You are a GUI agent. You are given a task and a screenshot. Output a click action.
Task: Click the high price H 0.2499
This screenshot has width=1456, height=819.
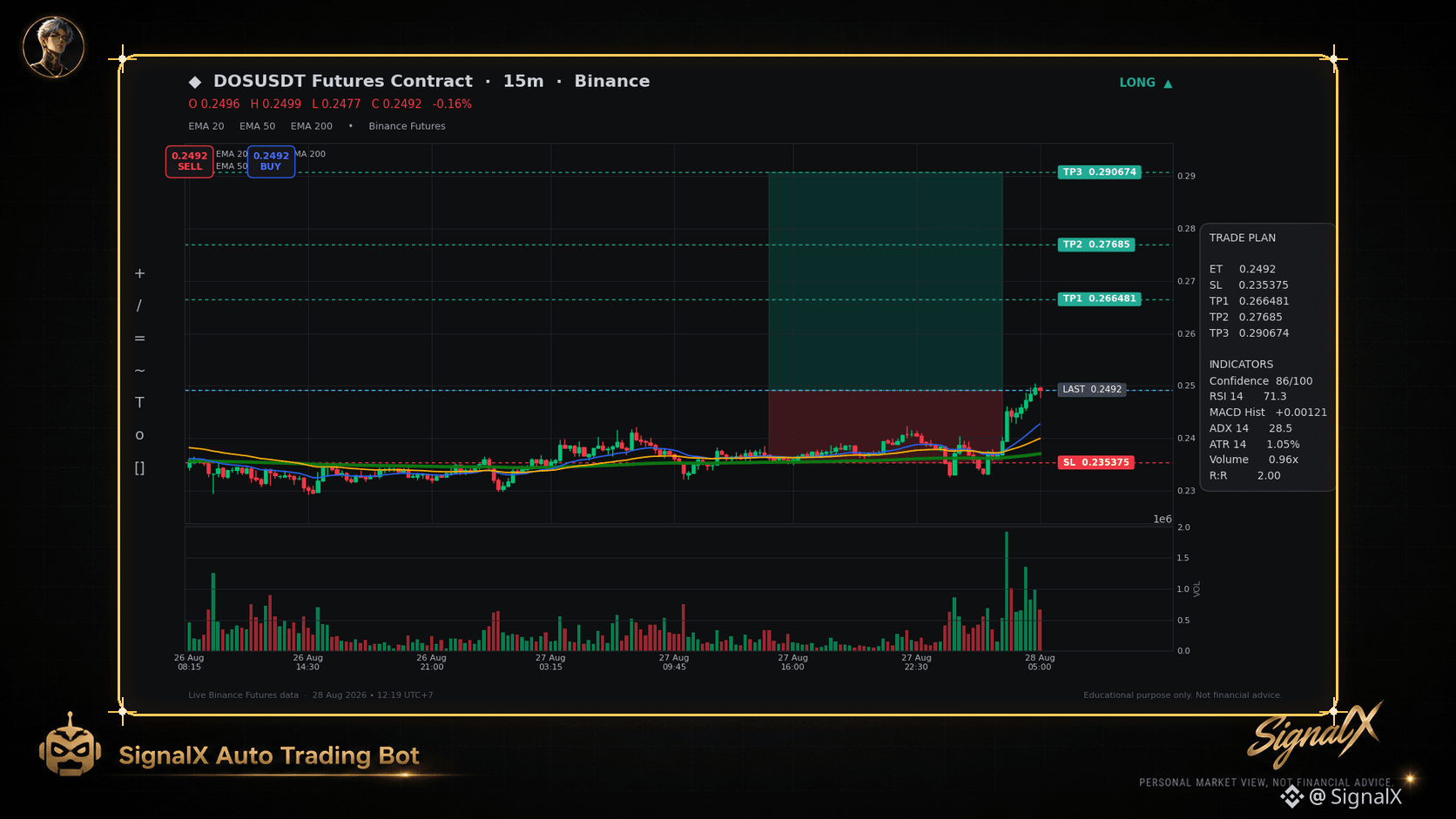[x=276, y=104]
